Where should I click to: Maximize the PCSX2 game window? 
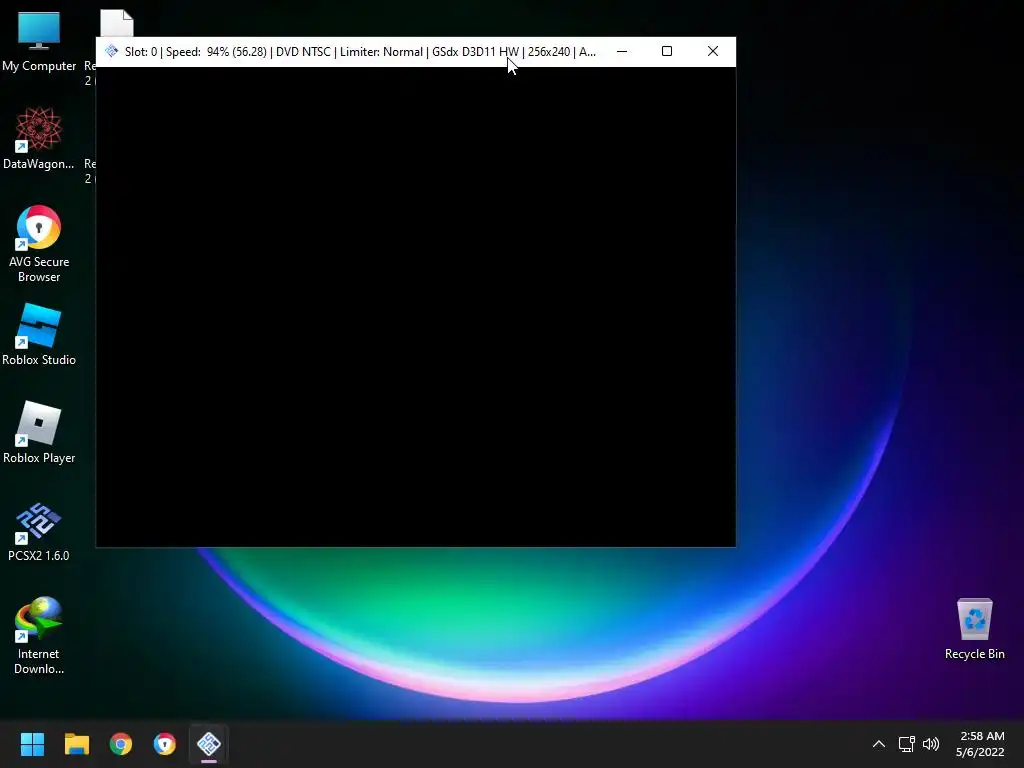(667, 52)
